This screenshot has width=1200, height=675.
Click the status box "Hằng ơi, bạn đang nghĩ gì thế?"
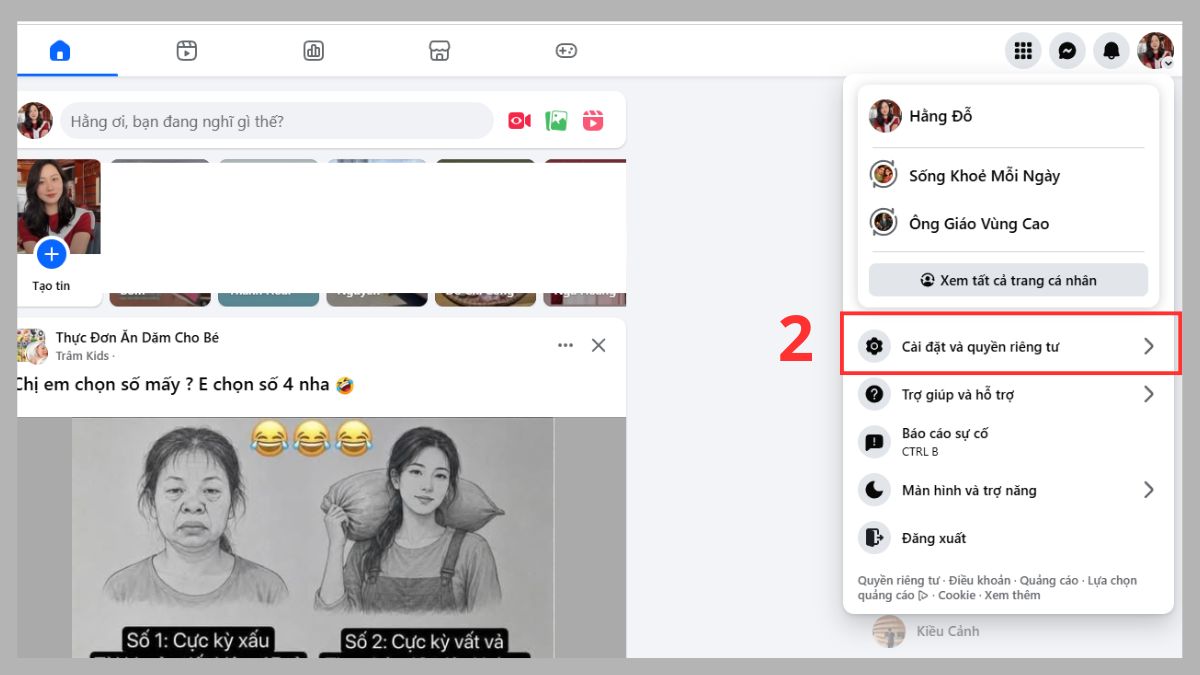pyautogui.click(x=277, y=121)
